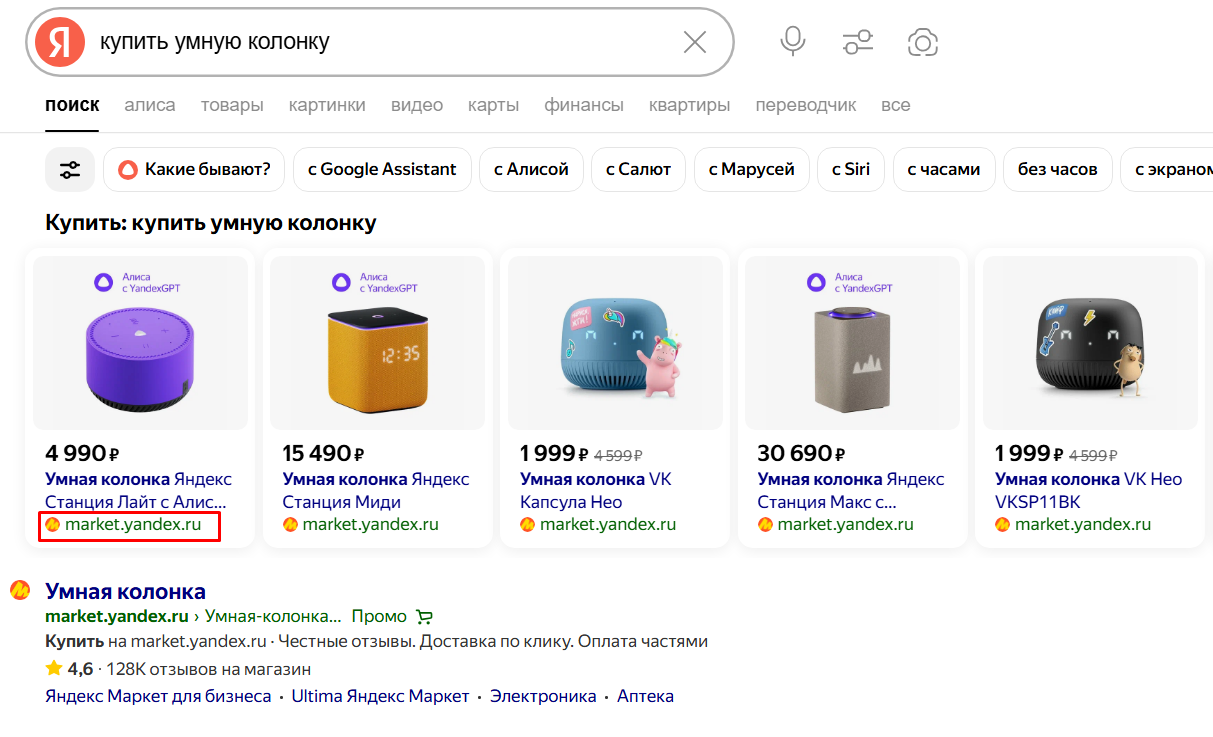Select the purple Станция Лайт product image
The width and height of the screenshot is (1213, 737).
[140, 342]
